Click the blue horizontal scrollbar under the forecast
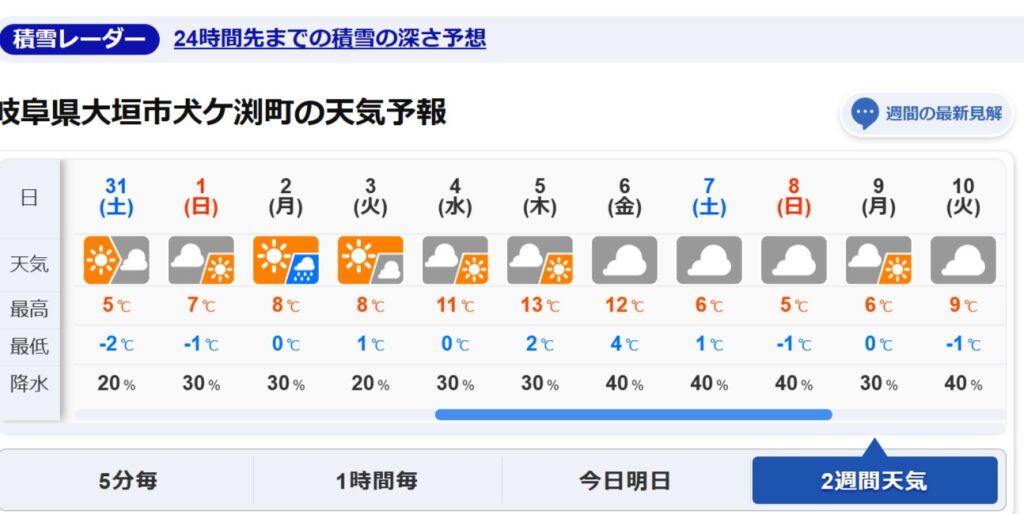Screen dimensions: 1024x514 (633, 414)
